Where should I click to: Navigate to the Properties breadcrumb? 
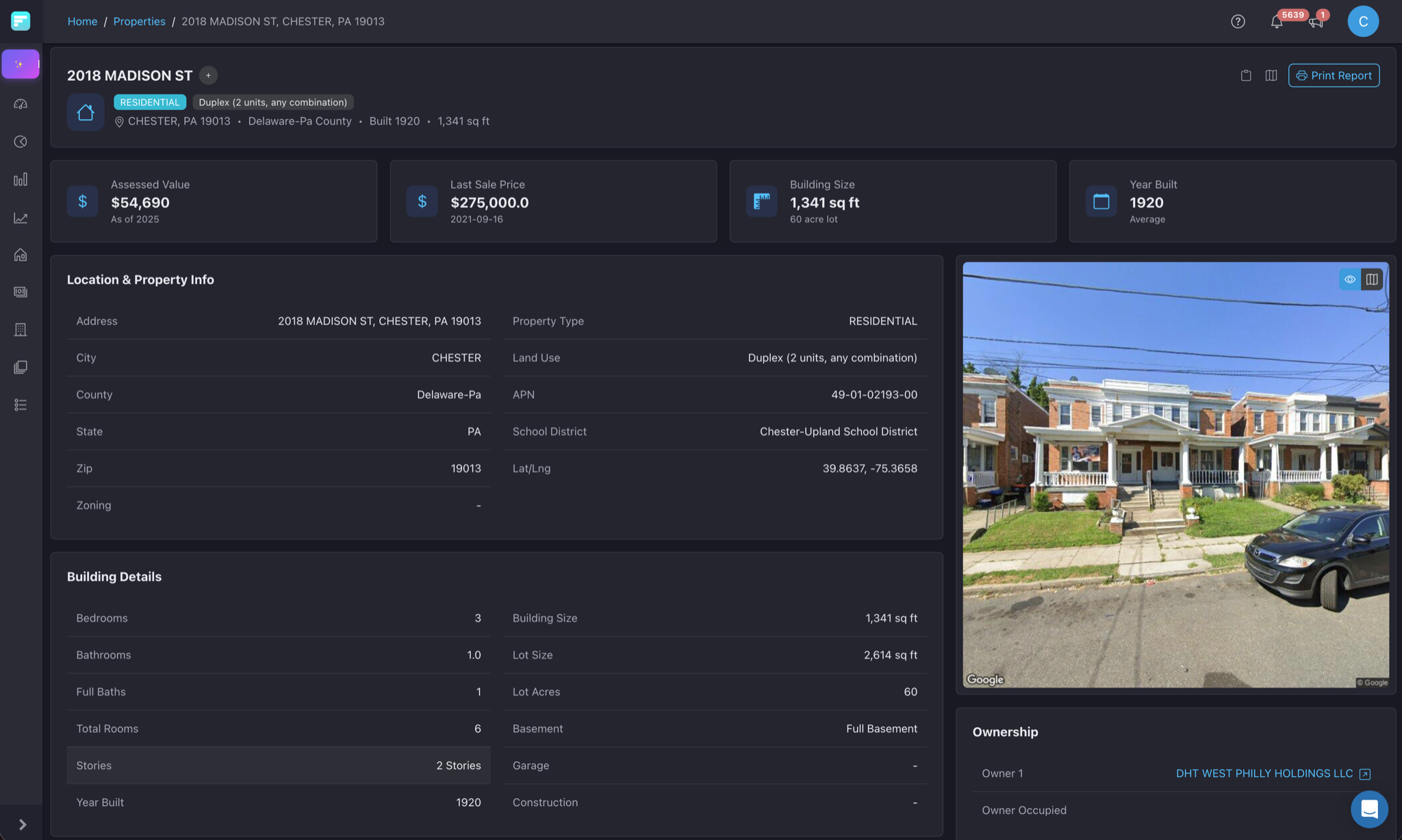coord(140,21)
